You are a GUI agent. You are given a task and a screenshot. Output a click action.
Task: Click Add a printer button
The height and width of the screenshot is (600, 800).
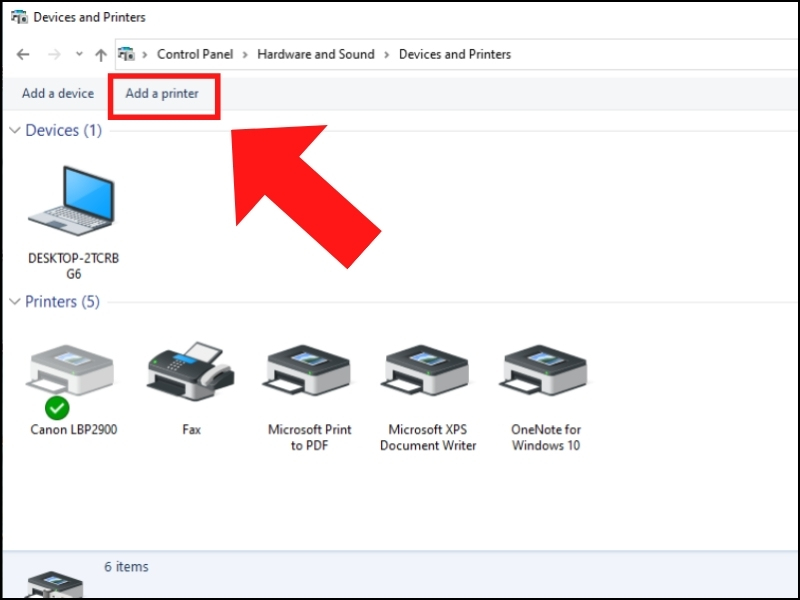162,93
